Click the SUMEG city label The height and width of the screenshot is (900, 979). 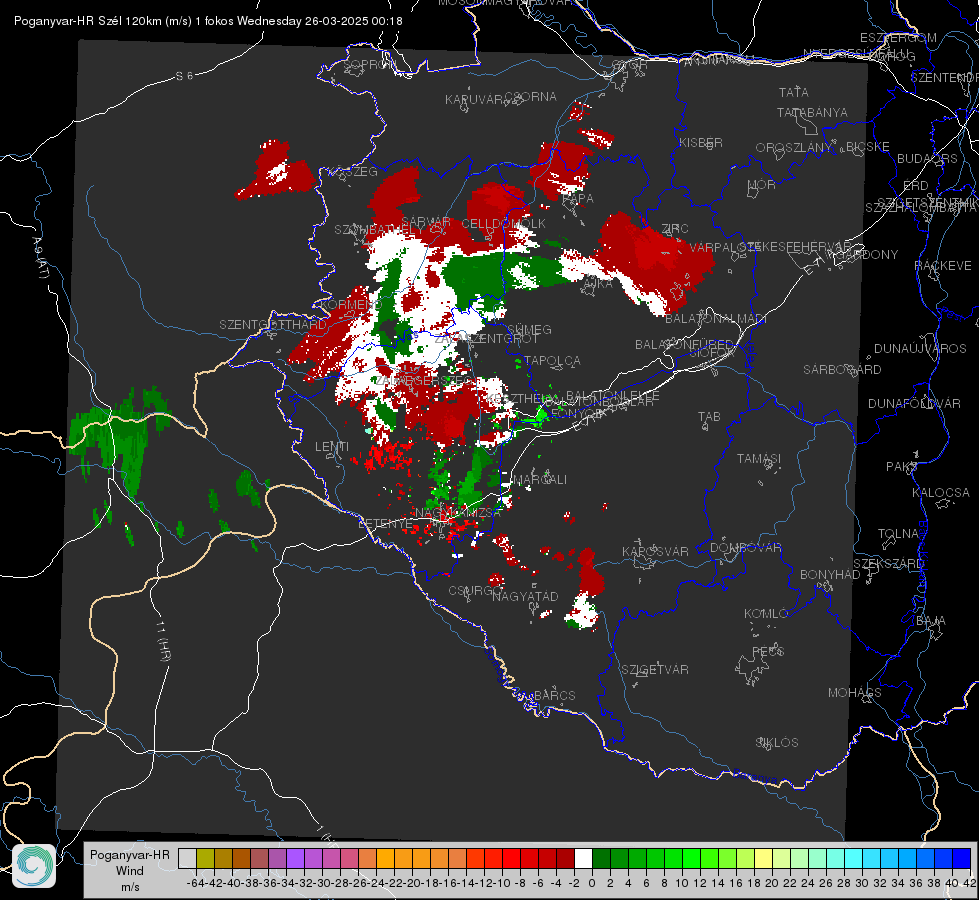point(529,329)
